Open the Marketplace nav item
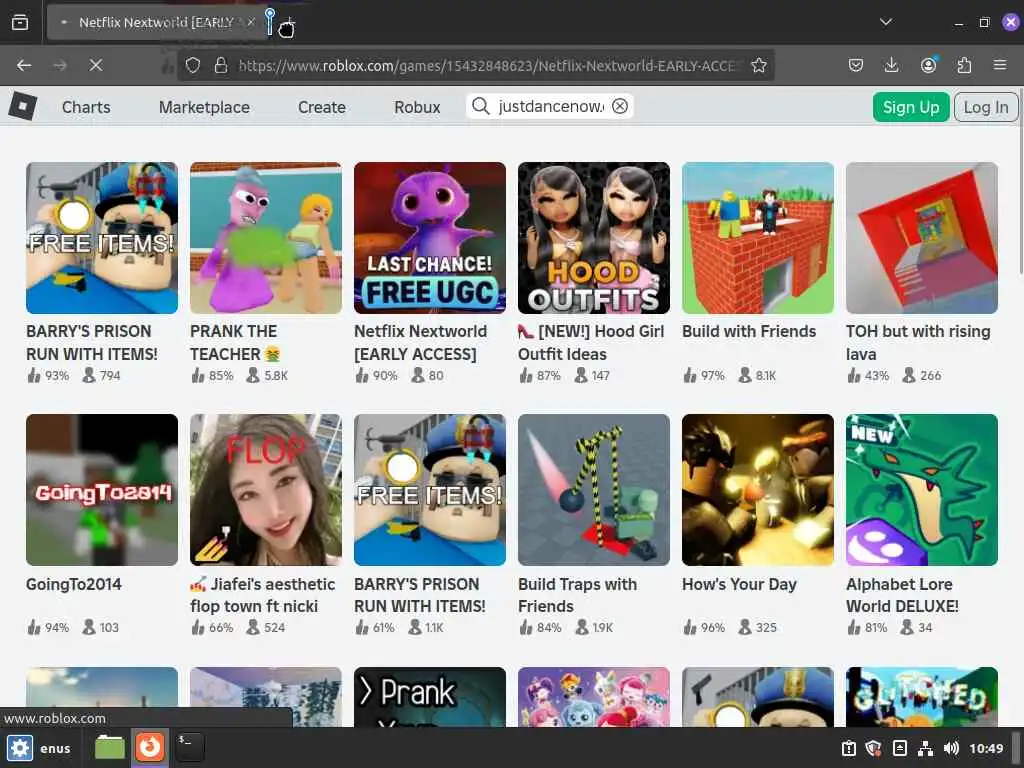 [x=204, y=107]
